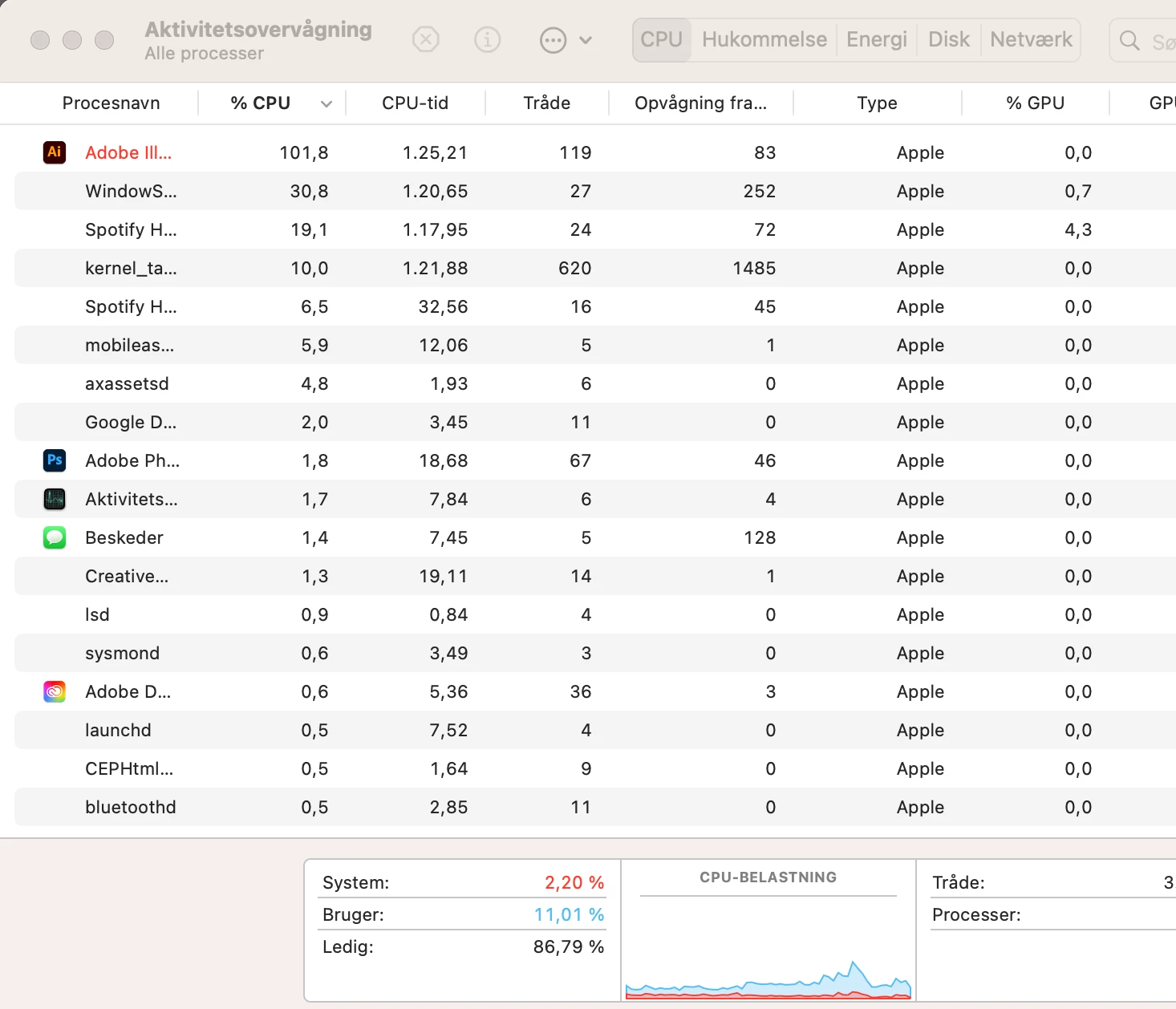1176x1009 pixels.
Task: Click the process info button
Action: coord(488,39)
